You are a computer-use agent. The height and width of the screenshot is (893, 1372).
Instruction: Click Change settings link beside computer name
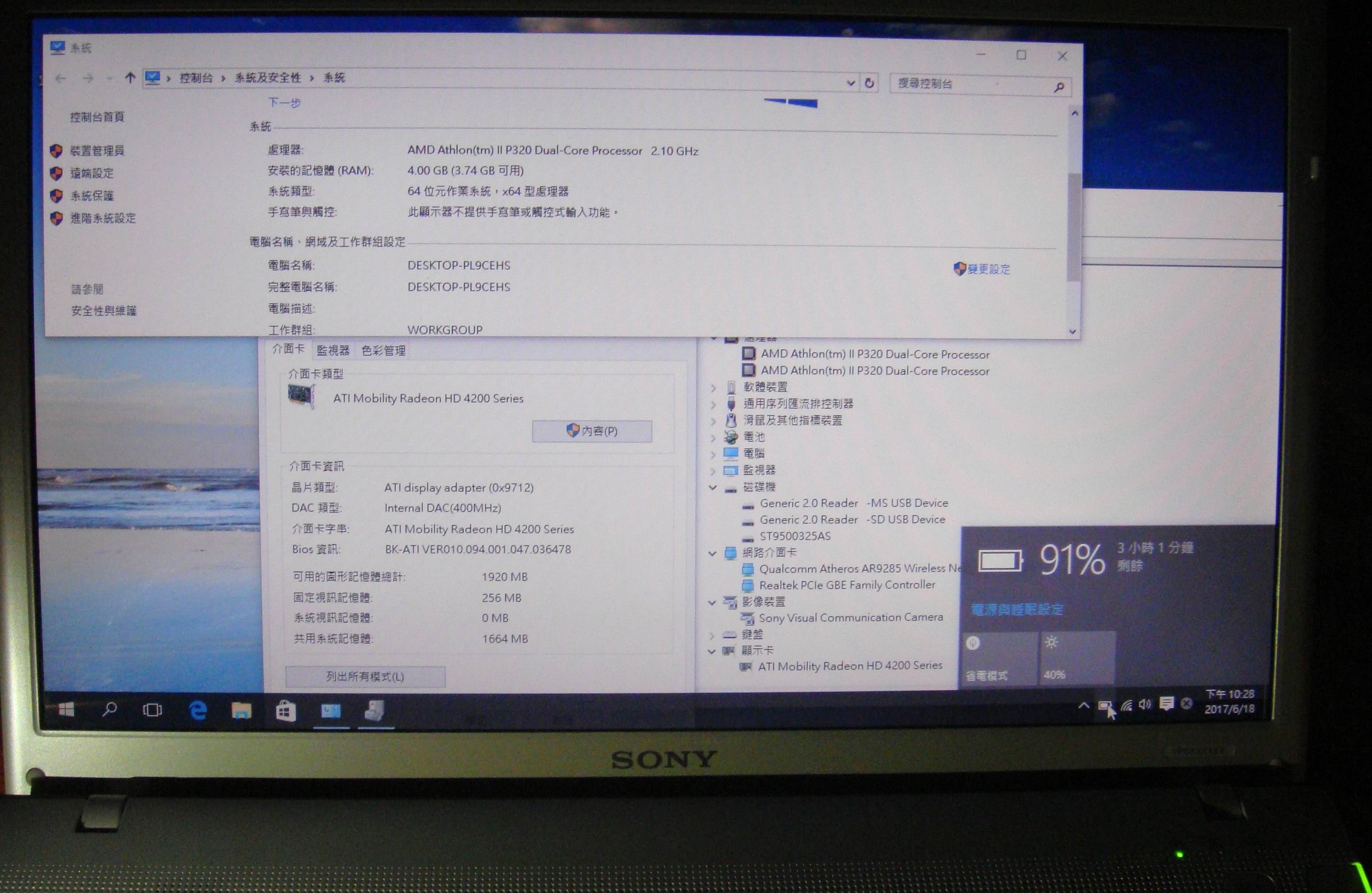[988, 269]
